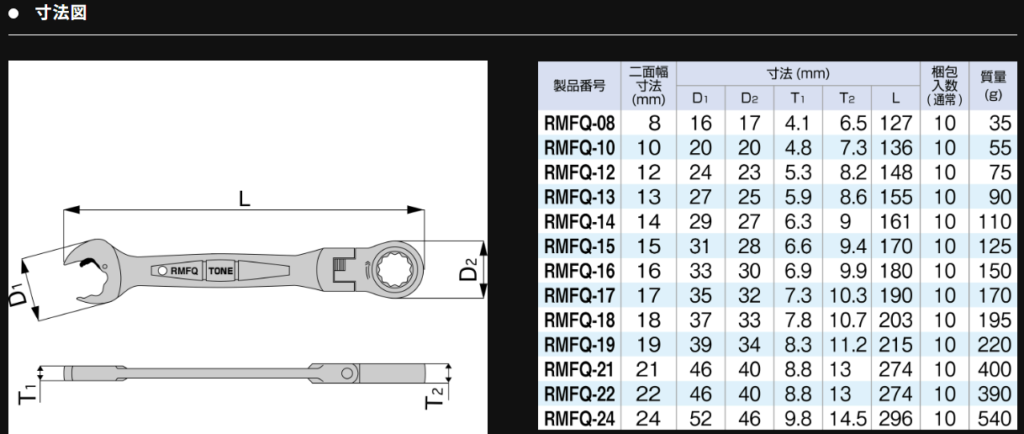Click the RMFQ-15 product number
This screenshot has height=434, width=1024.
point(579,246)
